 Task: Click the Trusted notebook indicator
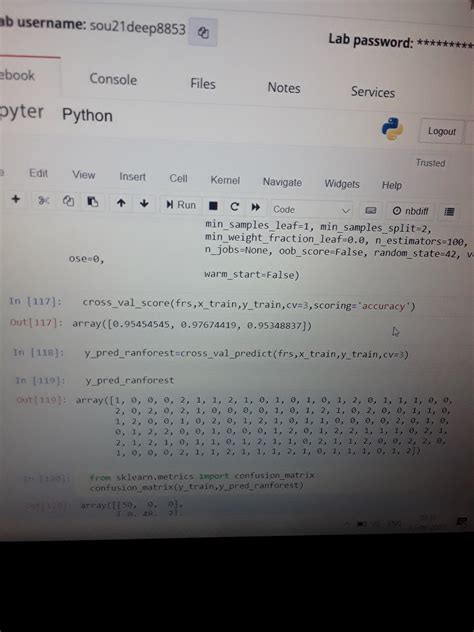tap(430, 163)
